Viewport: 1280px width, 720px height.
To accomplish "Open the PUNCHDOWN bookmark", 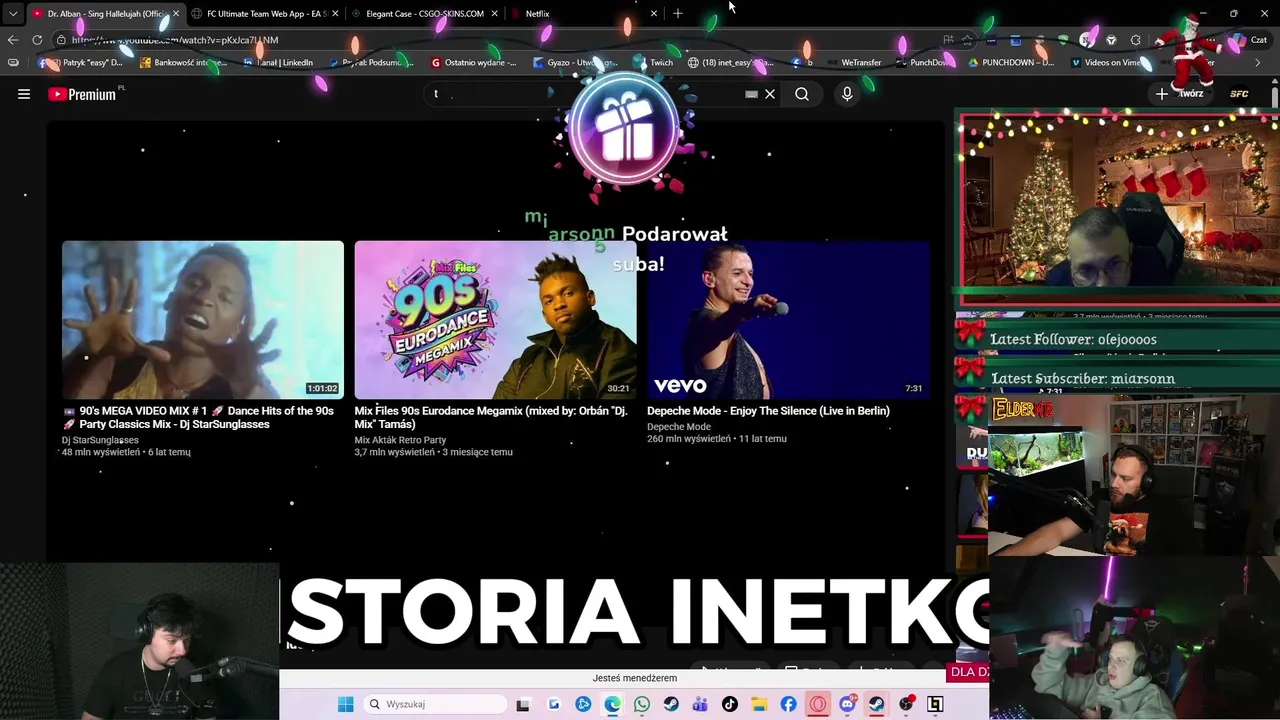I will pos(1010,62).
